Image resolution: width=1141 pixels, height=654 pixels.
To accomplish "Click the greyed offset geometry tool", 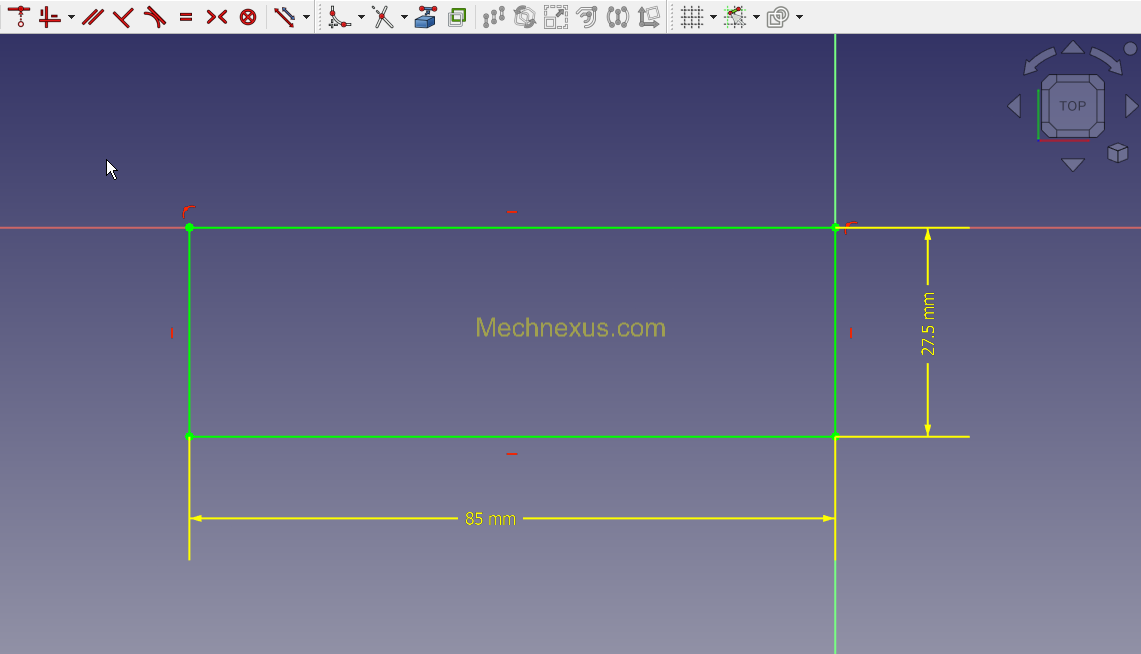I will pos(587,16).
